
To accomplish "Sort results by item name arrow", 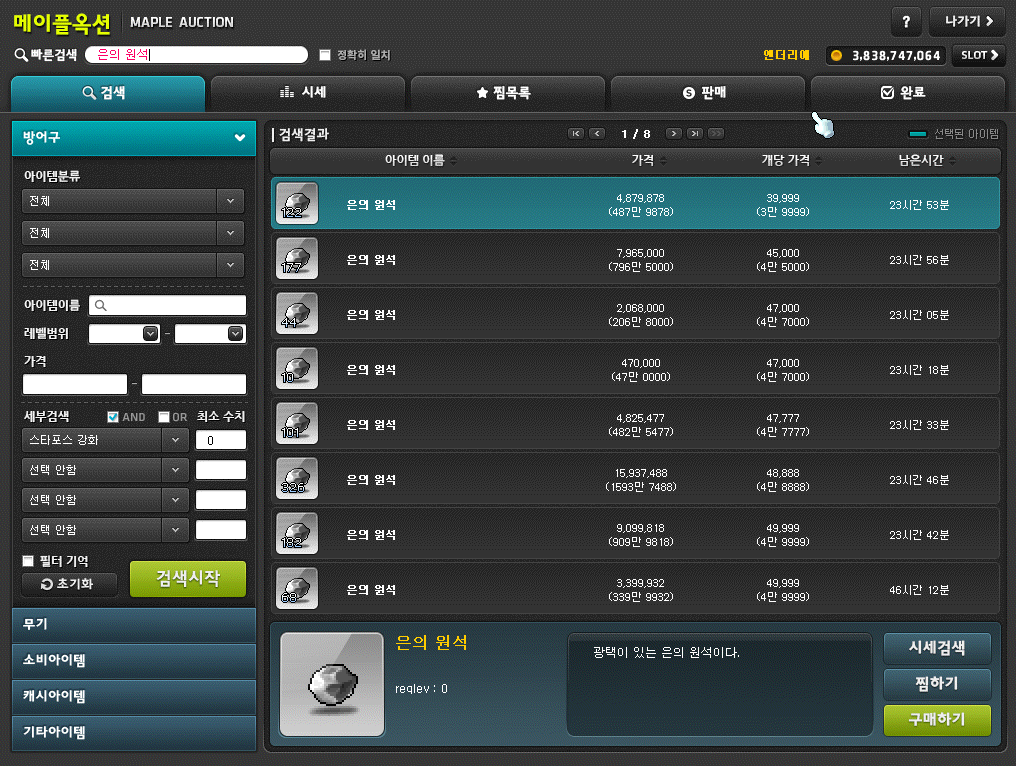I will click(454, 161).
